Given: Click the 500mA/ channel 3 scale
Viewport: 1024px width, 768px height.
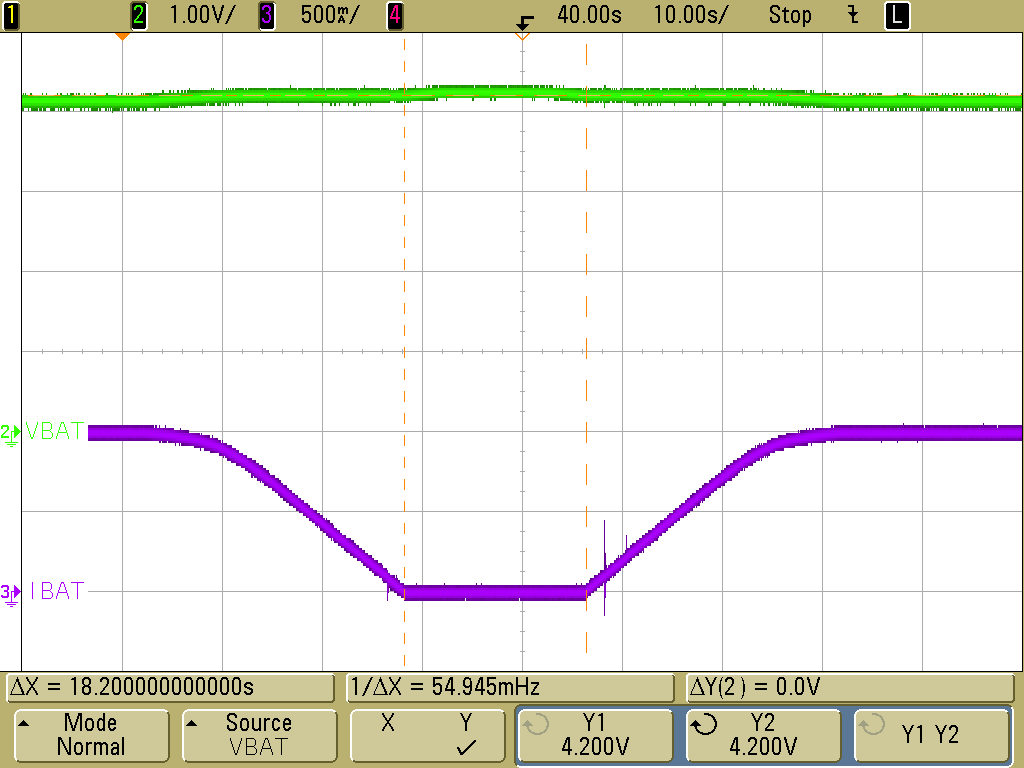Looking at the screenshot, I should 329,15.
